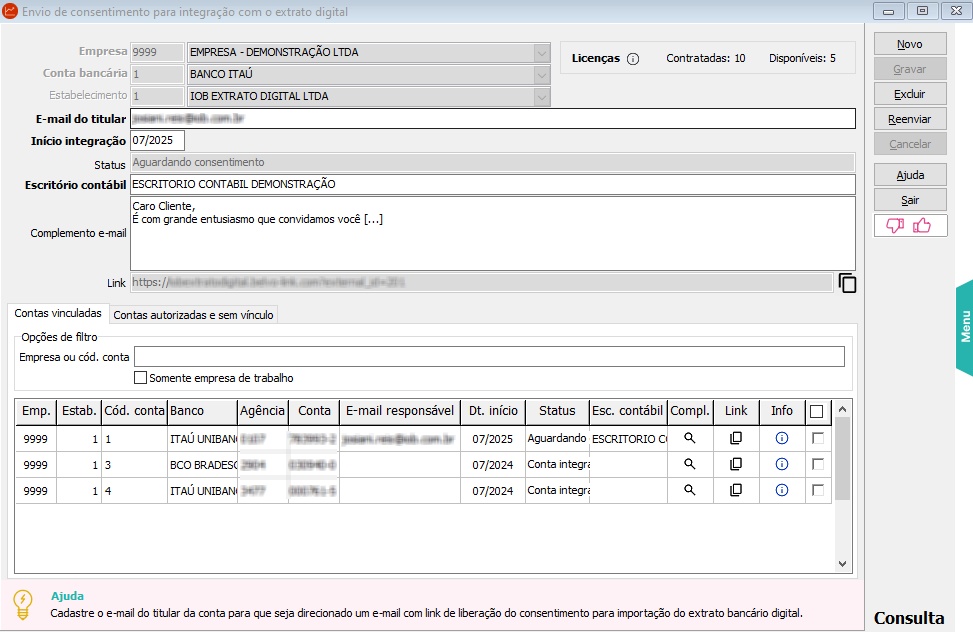The height and width of the screenshot is (632, 973).
Task: Click the Licenças info icon
Action: pyautogui.click(x=632, y=59)
